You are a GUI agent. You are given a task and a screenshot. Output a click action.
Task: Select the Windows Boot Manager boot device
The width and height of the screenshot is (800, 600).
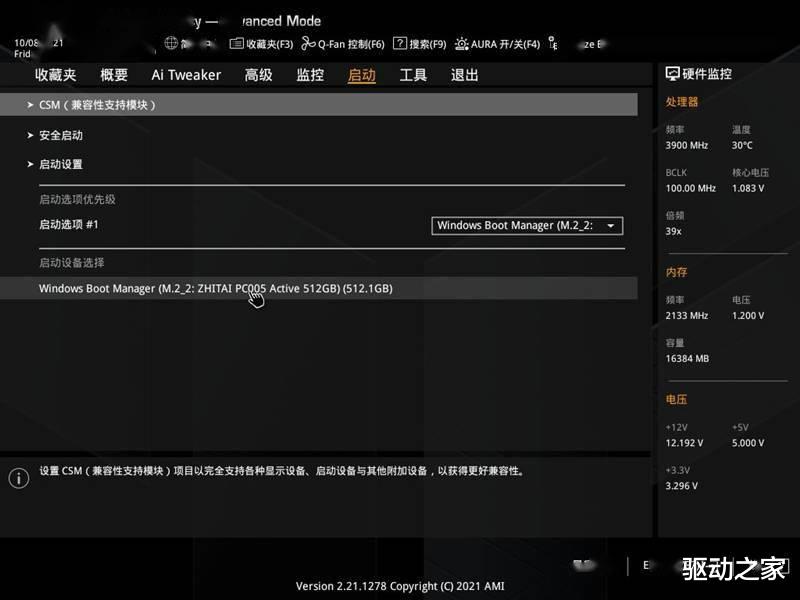click(x=216, y=288)
